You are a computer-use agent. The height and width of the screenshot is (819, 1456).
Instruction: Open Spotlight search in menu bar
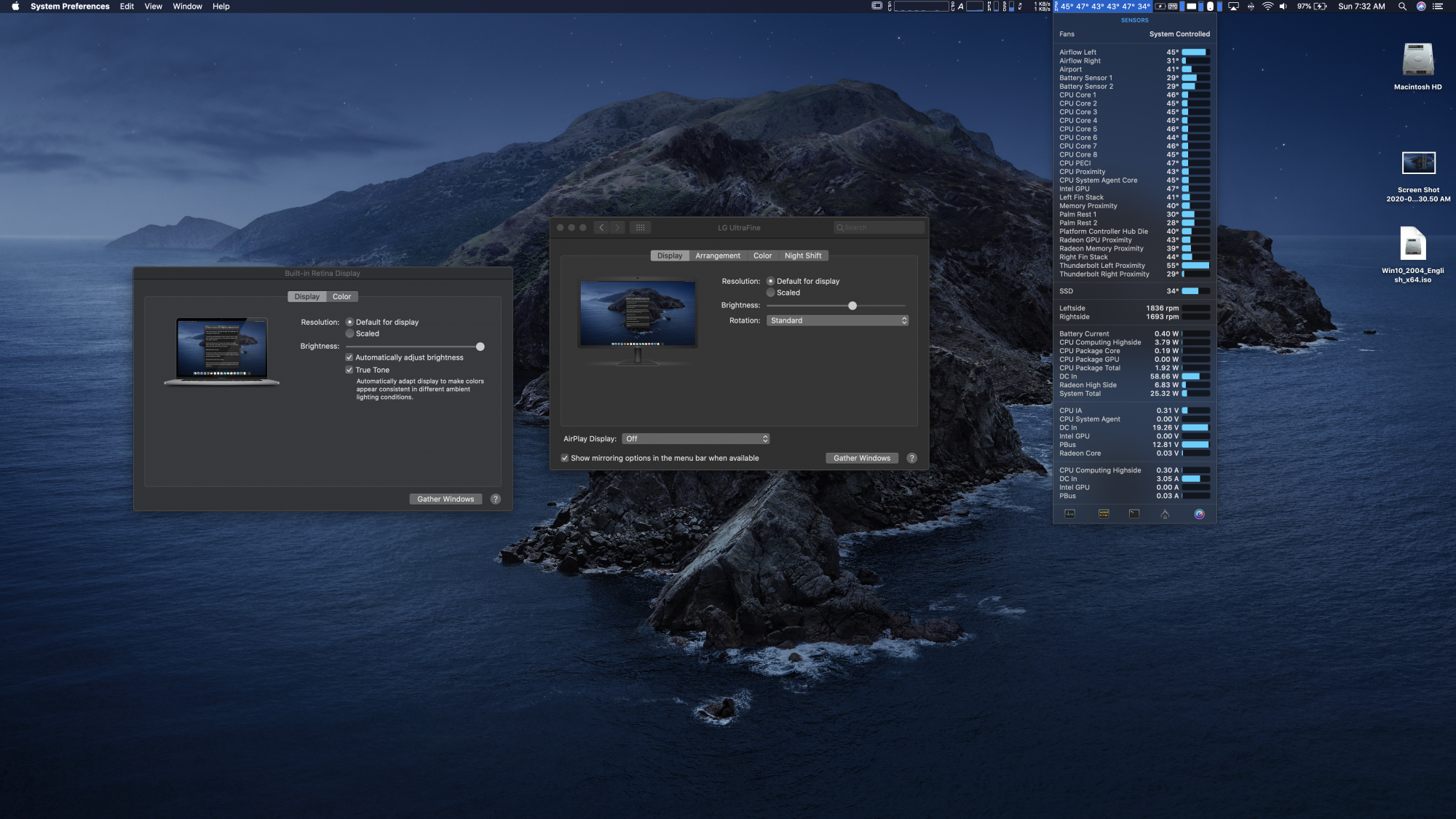(x=1402, y=7)
